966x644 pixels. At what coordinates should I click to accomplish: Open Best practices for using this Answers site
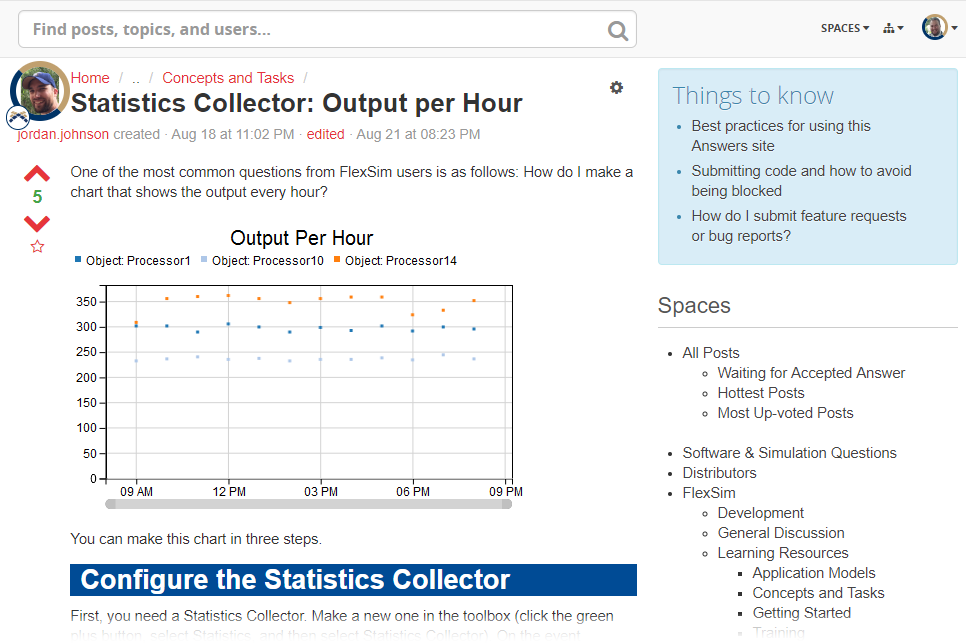781,136
